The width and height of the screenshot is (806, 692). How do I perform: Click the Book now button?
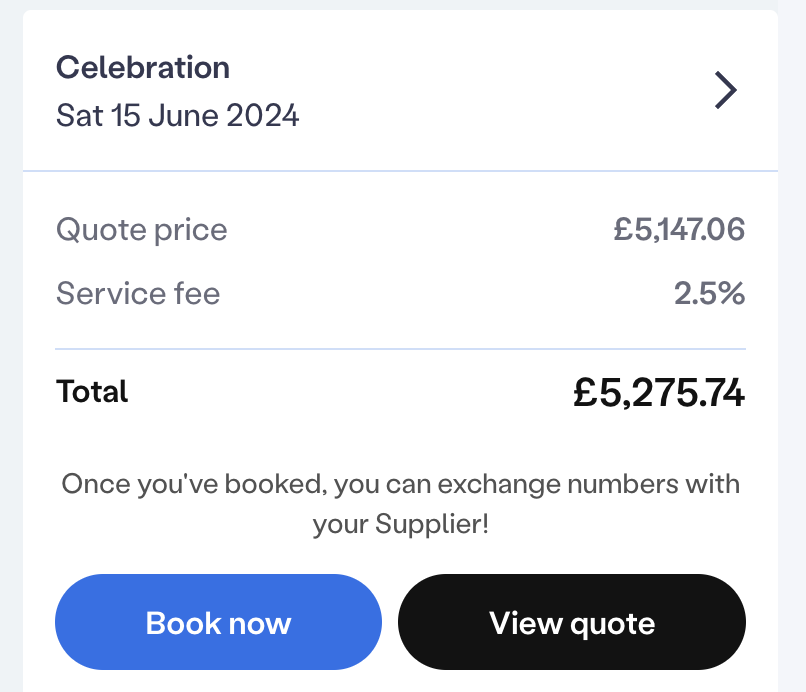218,622
